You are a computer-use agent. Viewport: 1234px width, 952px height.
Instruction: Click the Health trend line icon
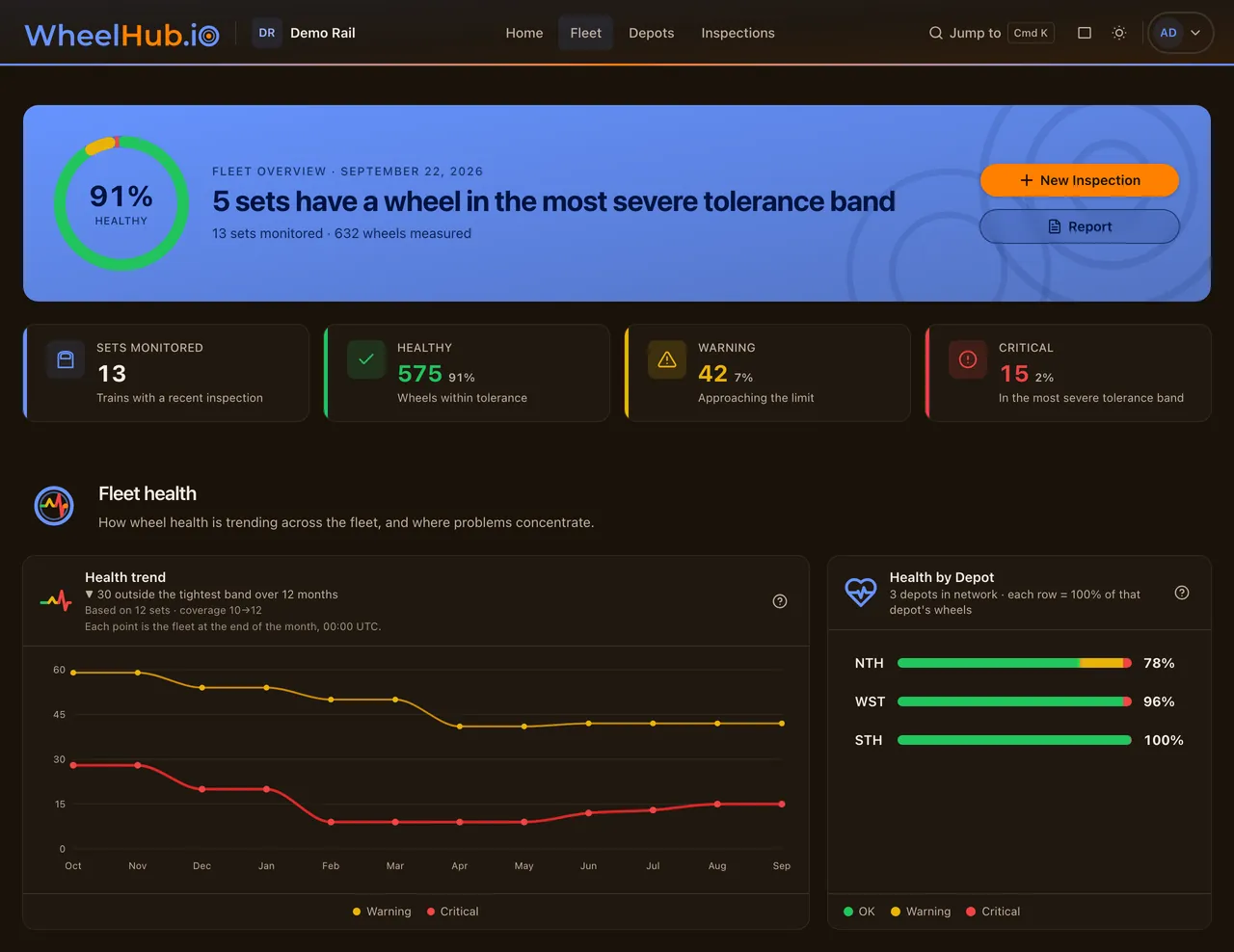[56, 601]
